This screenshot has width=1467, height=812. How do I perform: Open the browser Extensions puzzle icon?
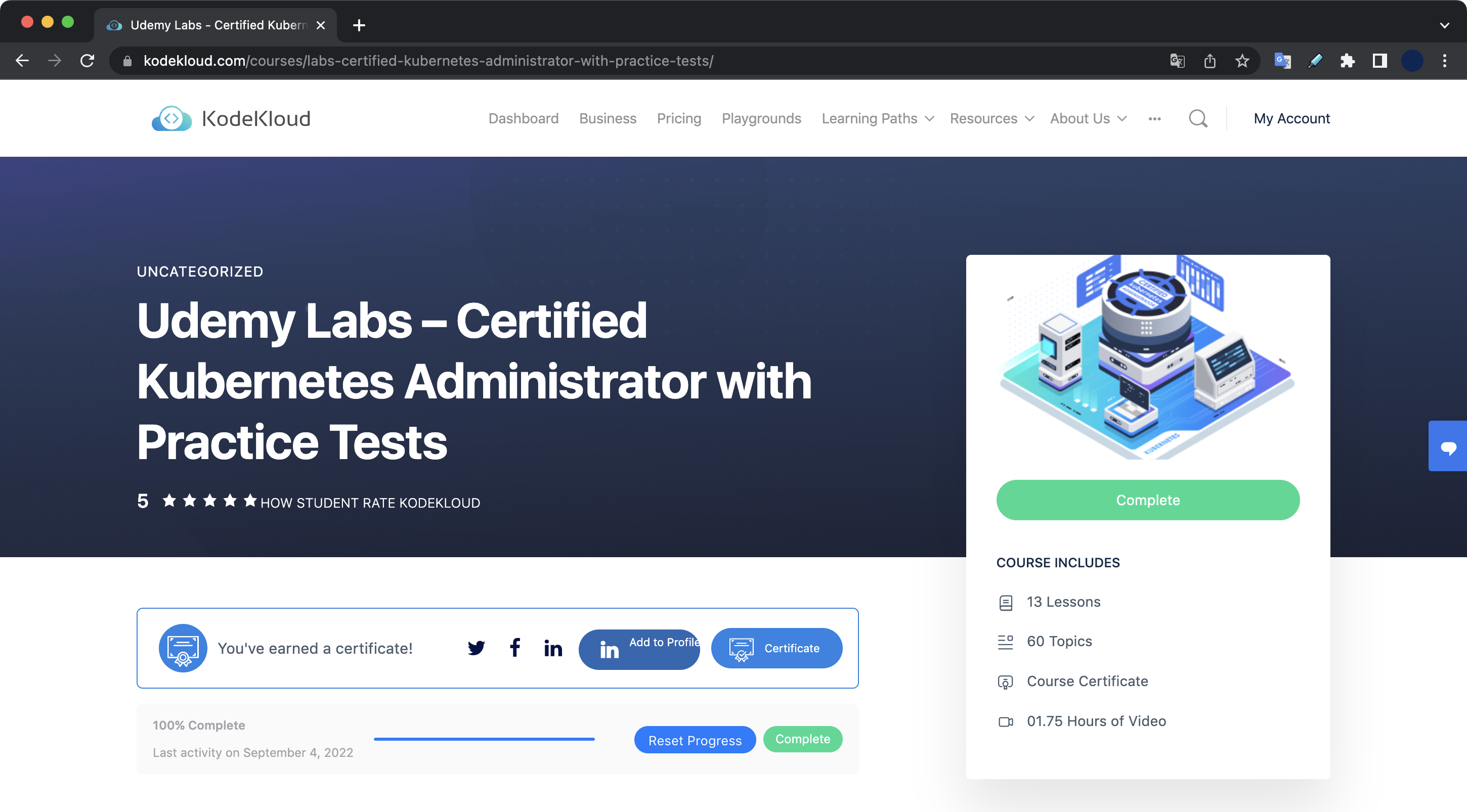[x=1347, y=61]
